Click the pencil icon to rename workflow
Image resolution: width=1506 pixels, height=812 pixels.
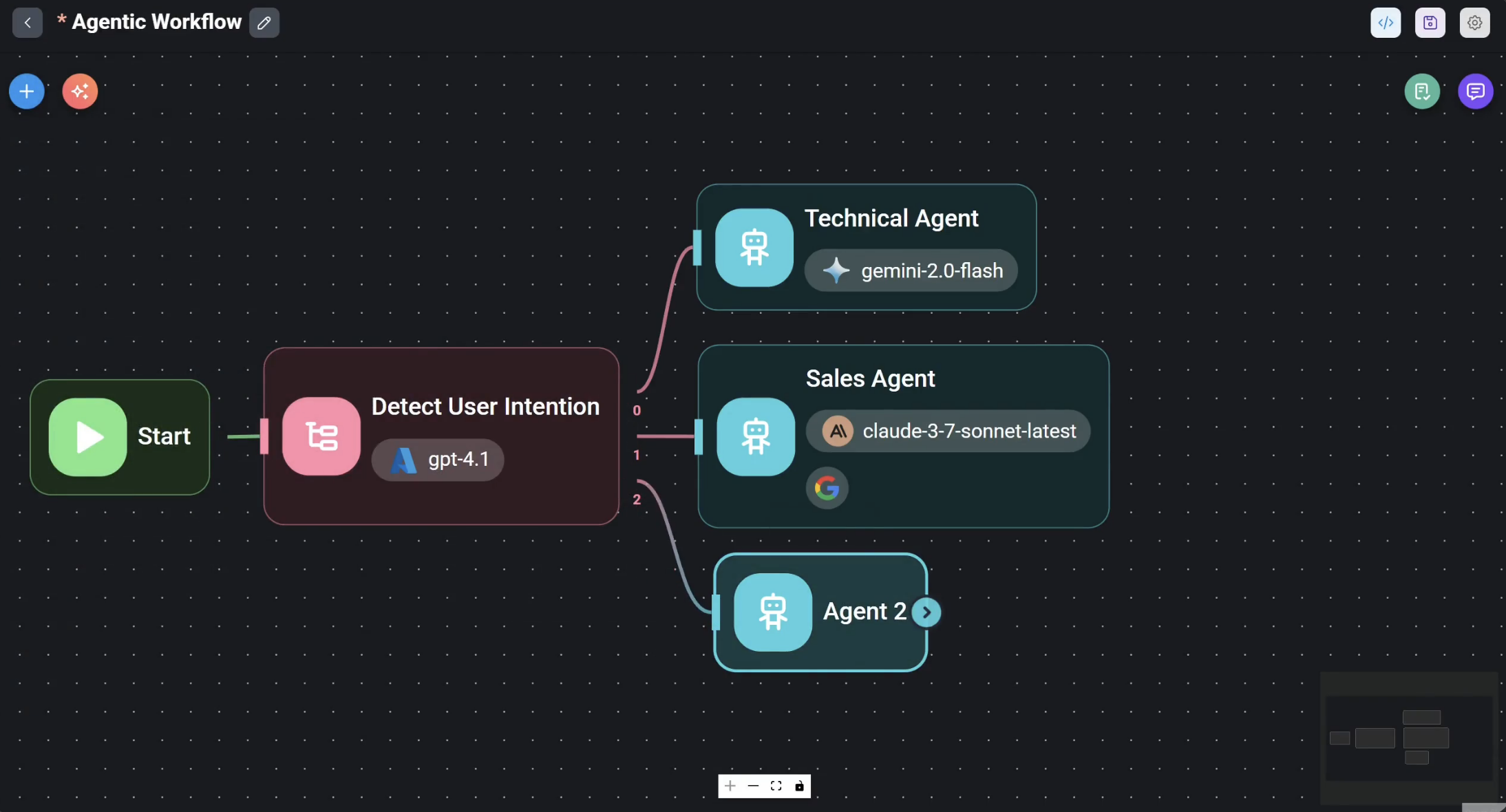coord(264,23)
